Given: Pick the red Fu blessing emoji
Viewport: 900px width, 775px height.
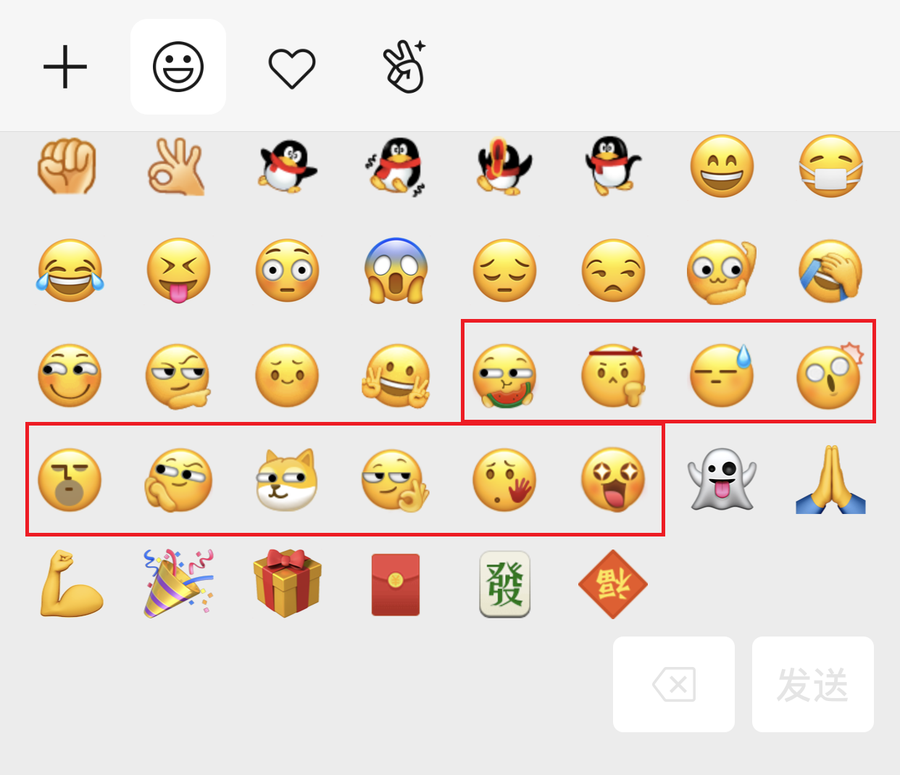Looking at the screenshot, I should click(613, 584).
